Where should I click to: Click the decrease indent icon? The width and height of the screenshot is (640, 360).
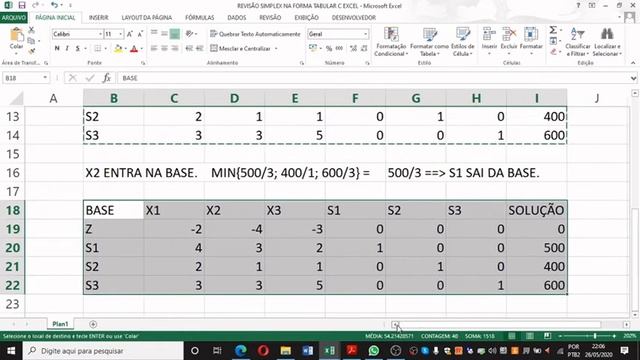[x=189, y=48]
